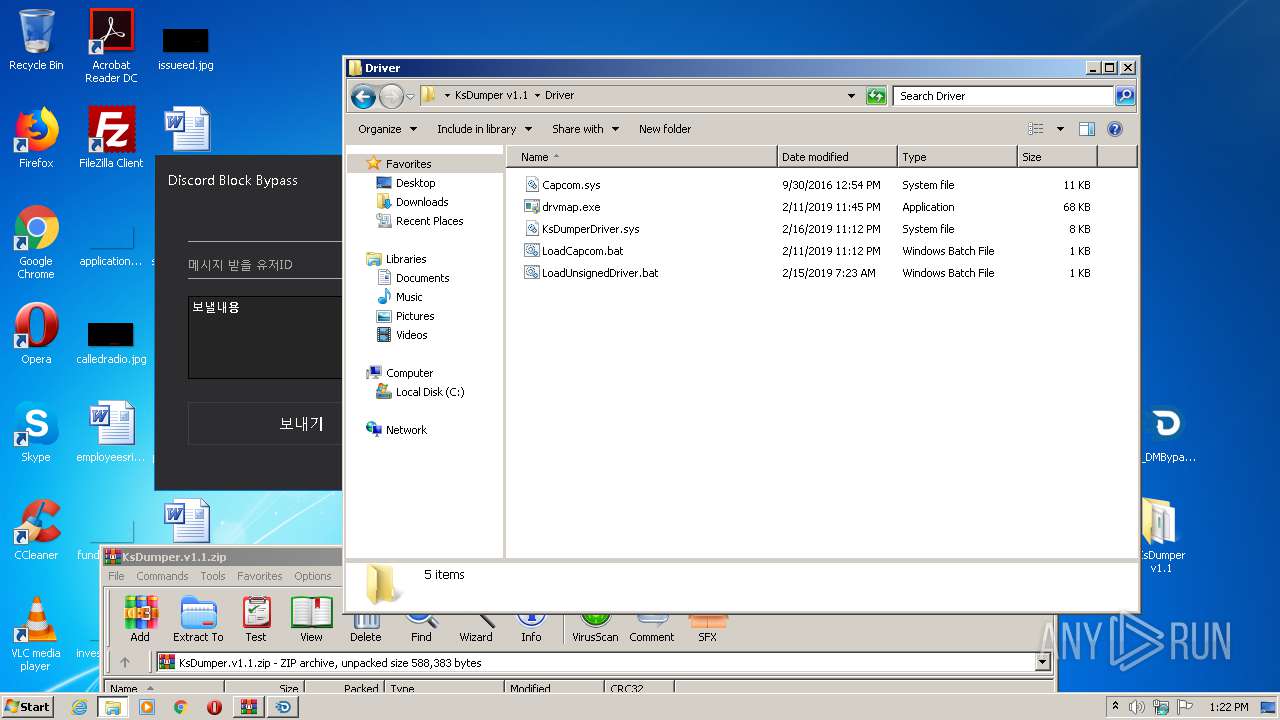The image size is (1280, 720).
Task: Click WinRAR Info toolbar button
Action: click(x=531, y=629)
